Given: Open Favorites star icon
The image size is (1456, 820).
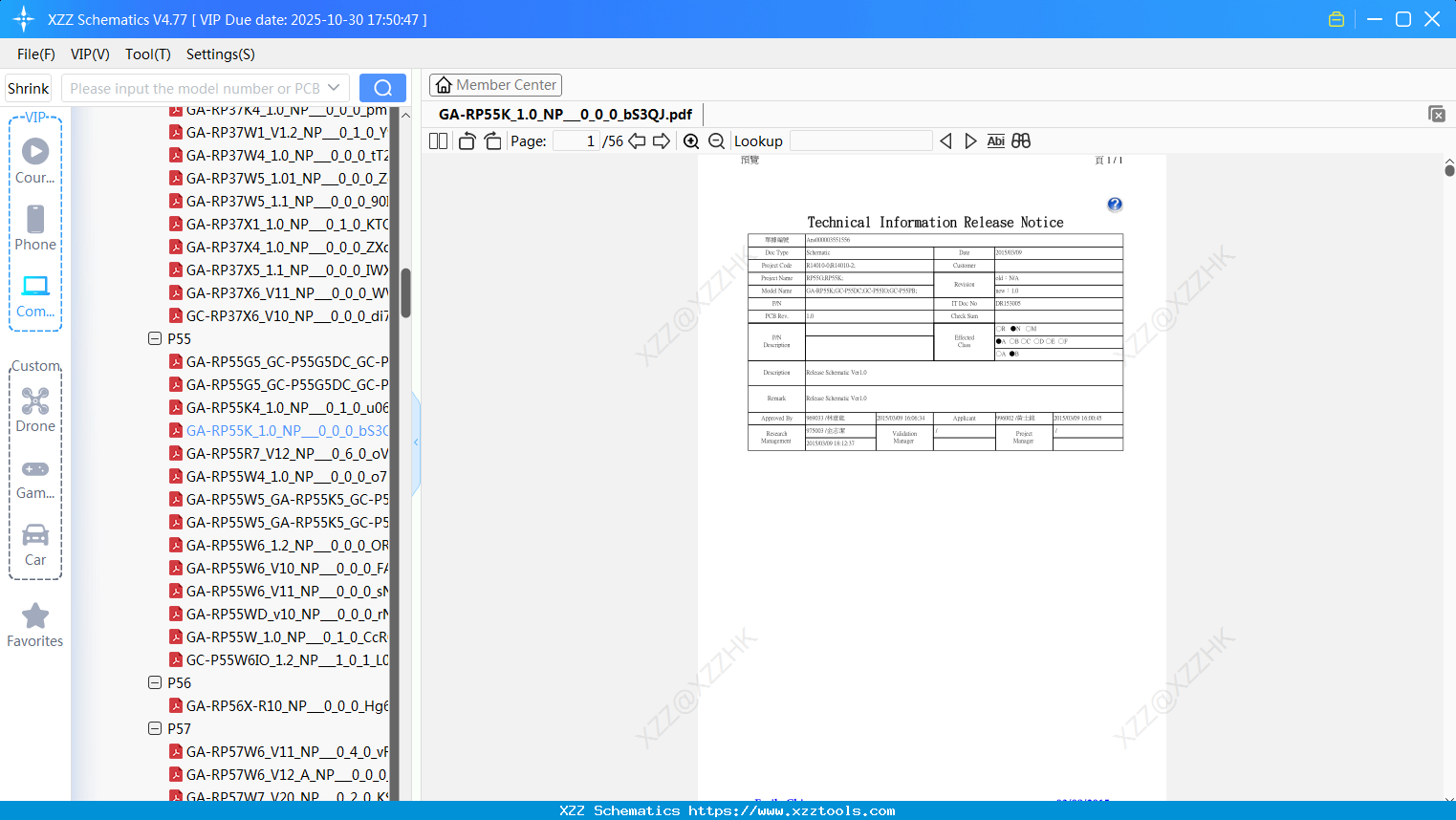Looking at the screenshot, I should click(35, 625).
